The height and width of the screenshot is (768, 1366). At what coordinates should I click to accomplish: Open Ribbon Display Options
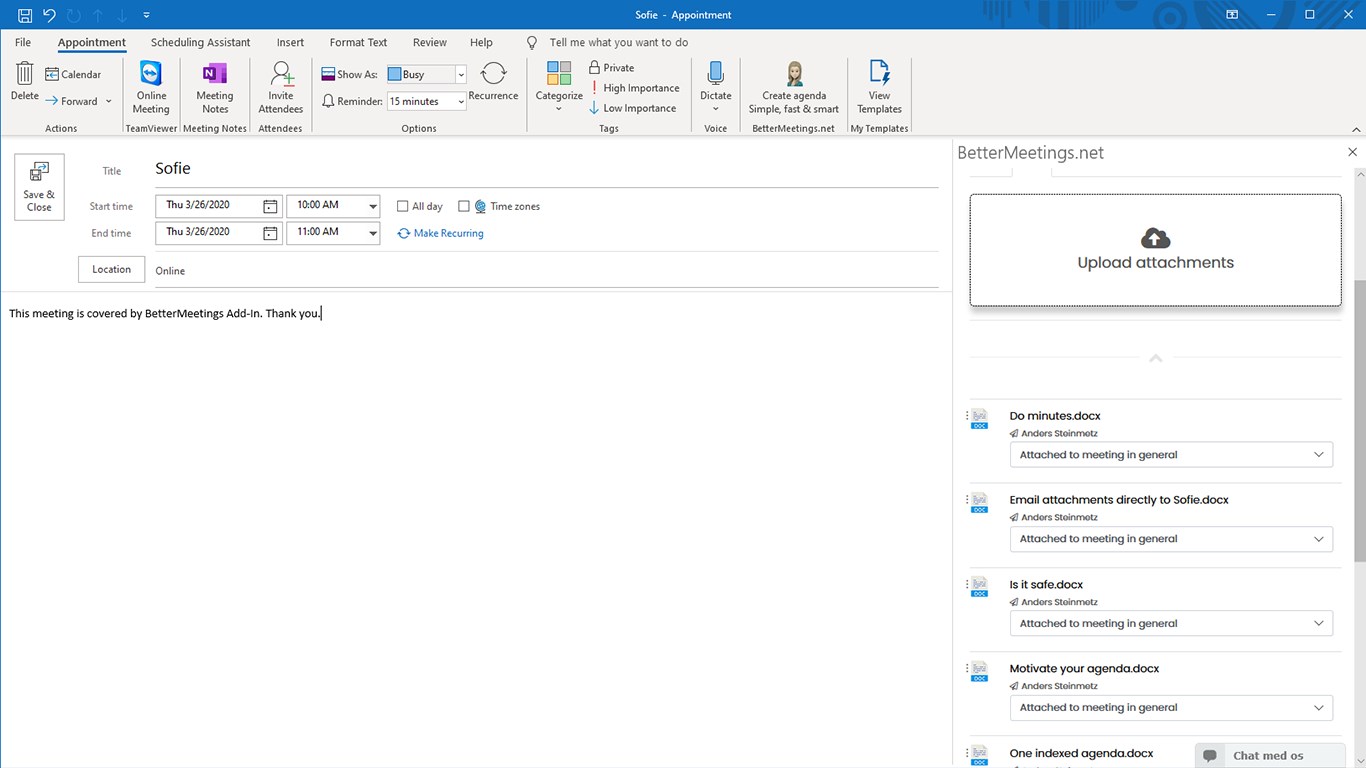(1232, 15)
